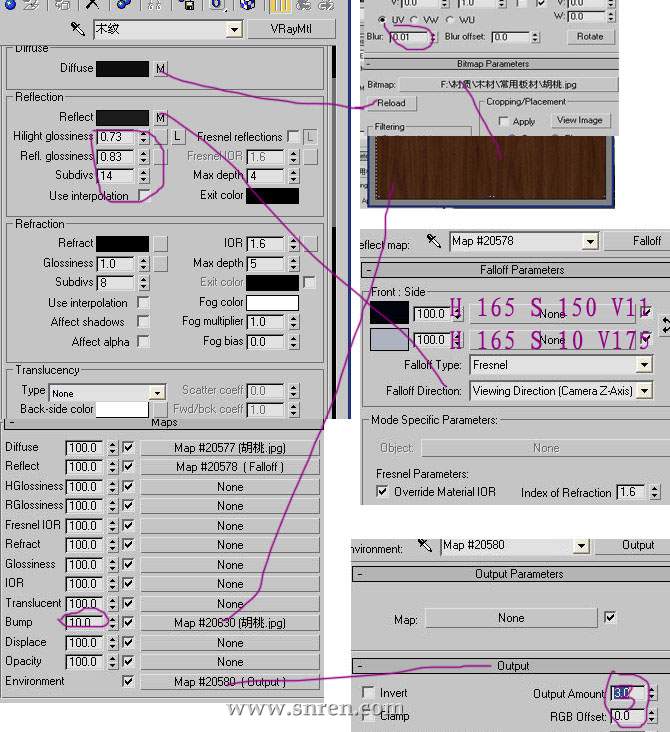The height and width of the screenshot is (732, 670).
Task: Collapse the Falloff Parameters rollout
Action: [x=516, y=270]
